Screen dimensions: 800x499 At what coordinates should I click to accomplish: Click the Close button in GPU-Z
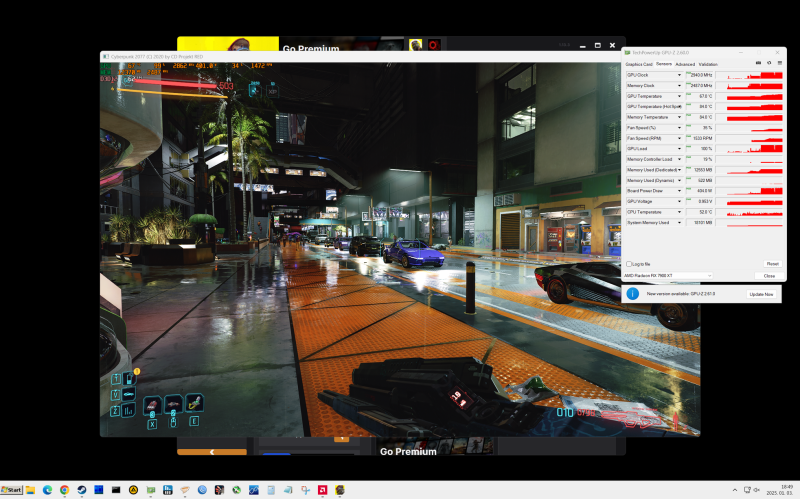[x=769, y=276]
